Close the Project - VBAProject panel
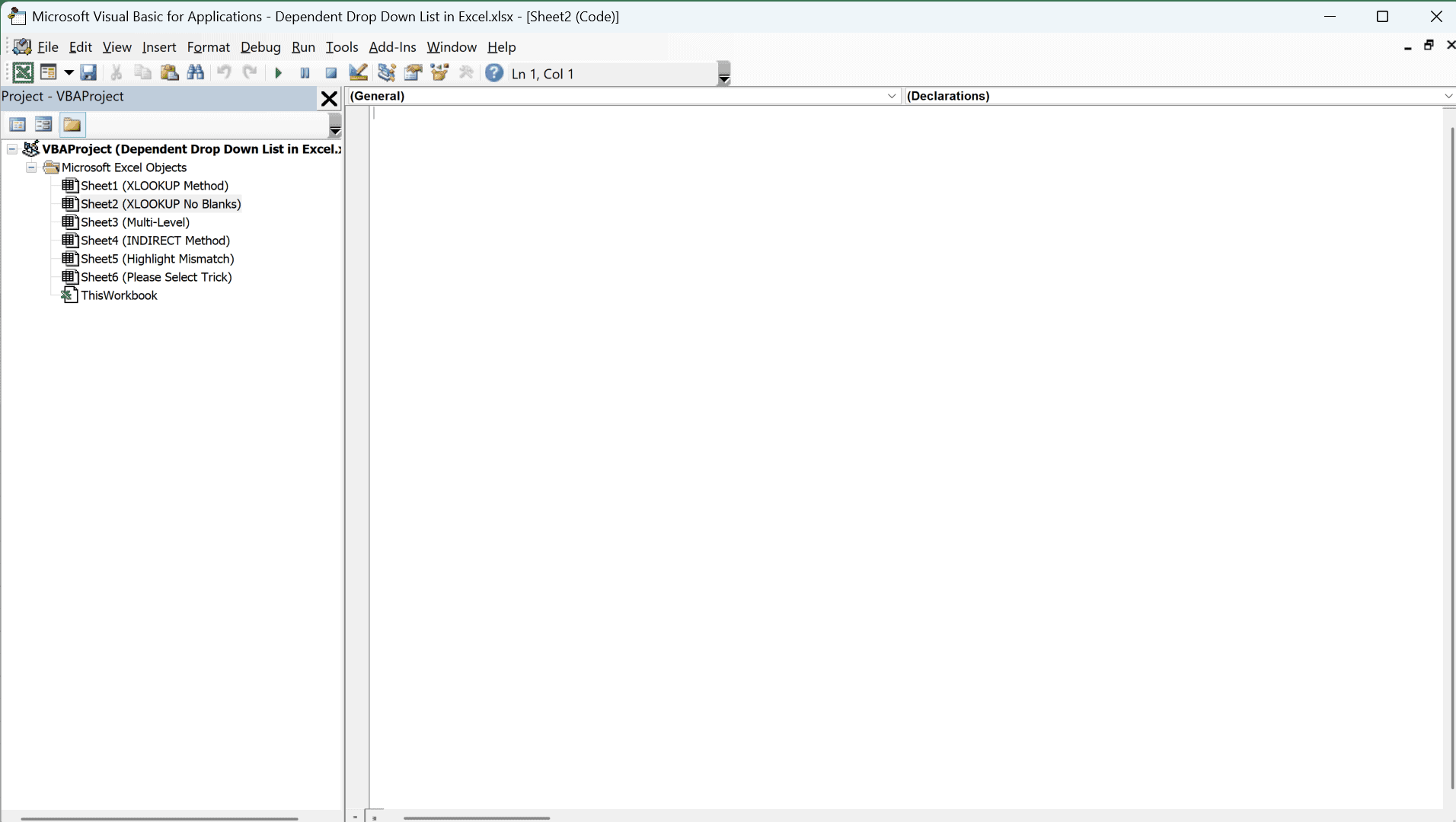1456x822 pixels. [x=329, y=99]
